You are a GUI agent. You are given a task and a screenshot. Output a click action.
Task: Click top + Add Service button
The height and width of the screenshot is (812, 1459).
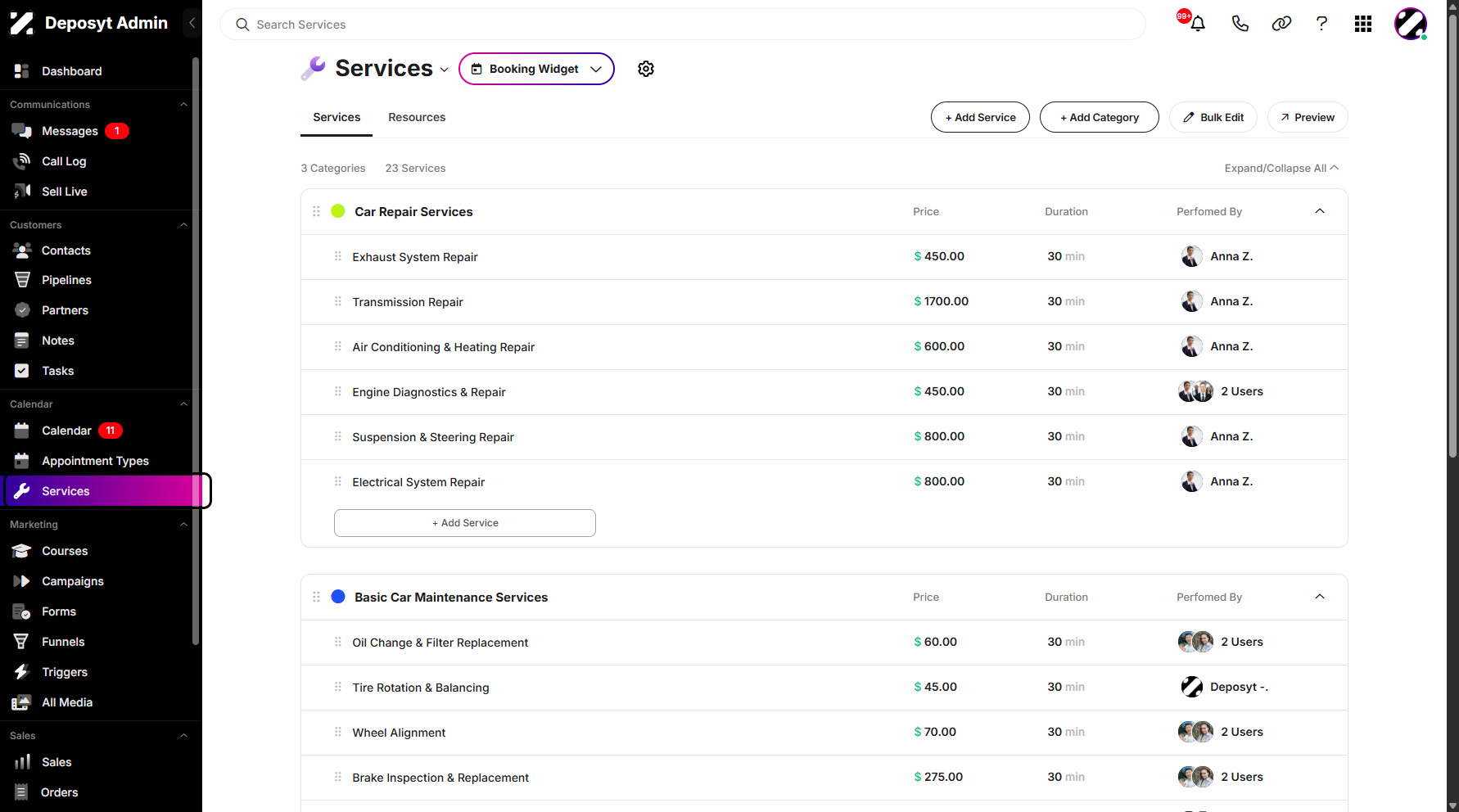tap(980, 117)
